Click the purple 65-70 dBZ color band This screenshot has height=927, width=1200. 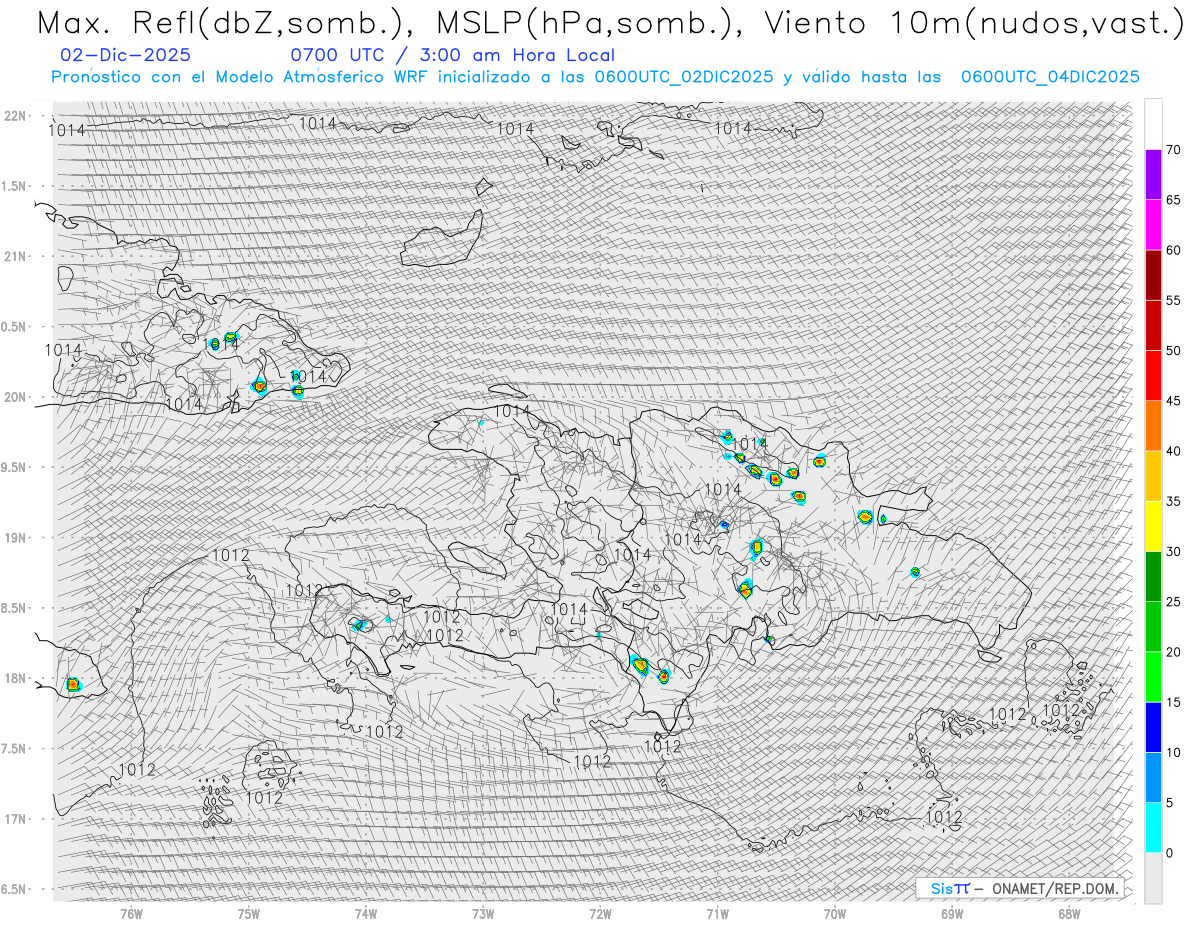click(1153, 175)
